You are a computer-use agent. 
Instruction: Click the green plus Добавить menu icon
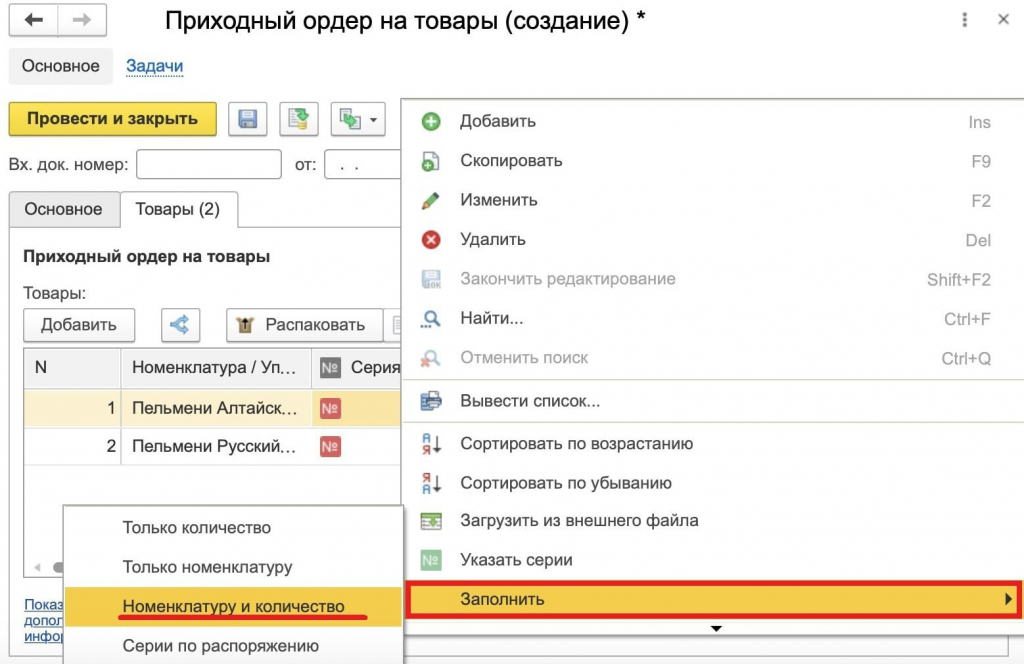pos(431,121)
